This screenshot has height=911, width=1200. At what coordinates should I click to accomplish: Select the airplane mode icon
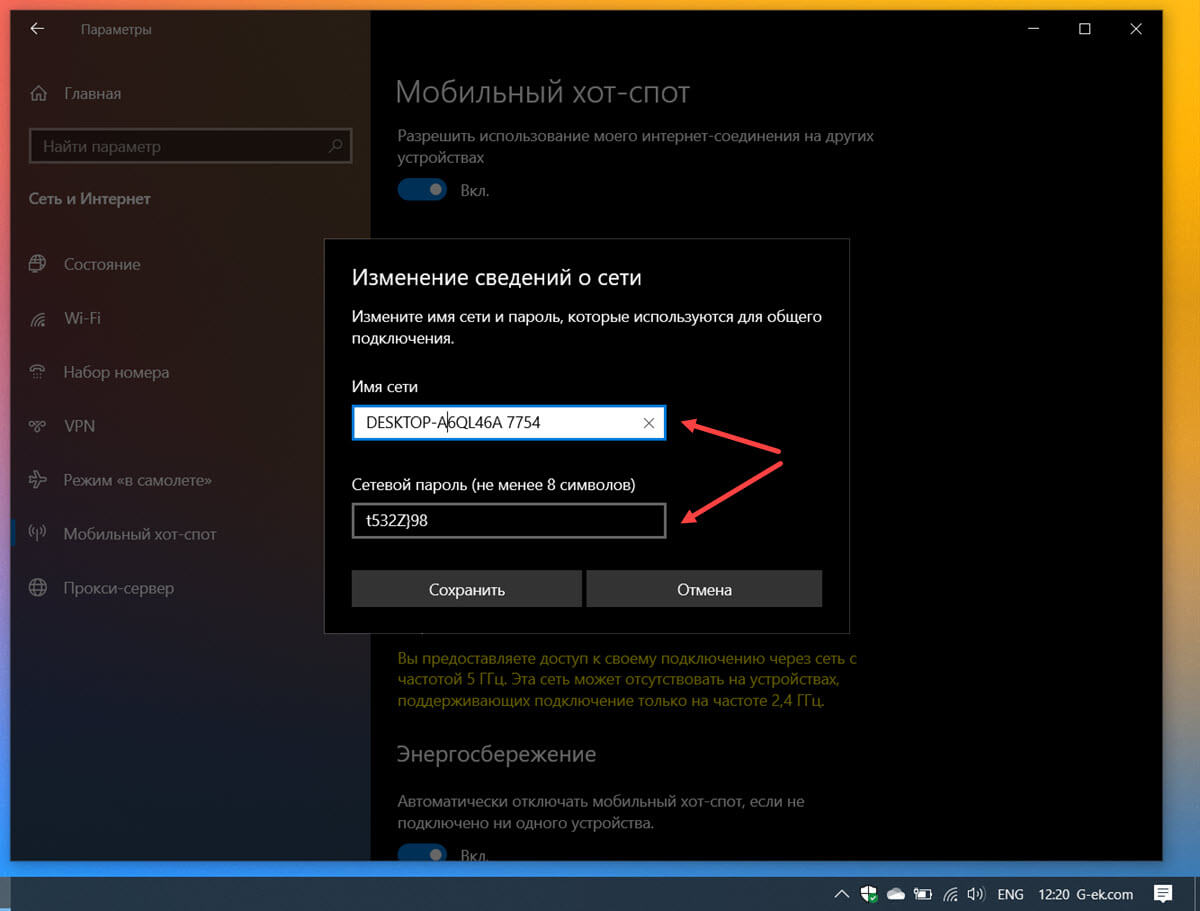(x=38, y=480)
